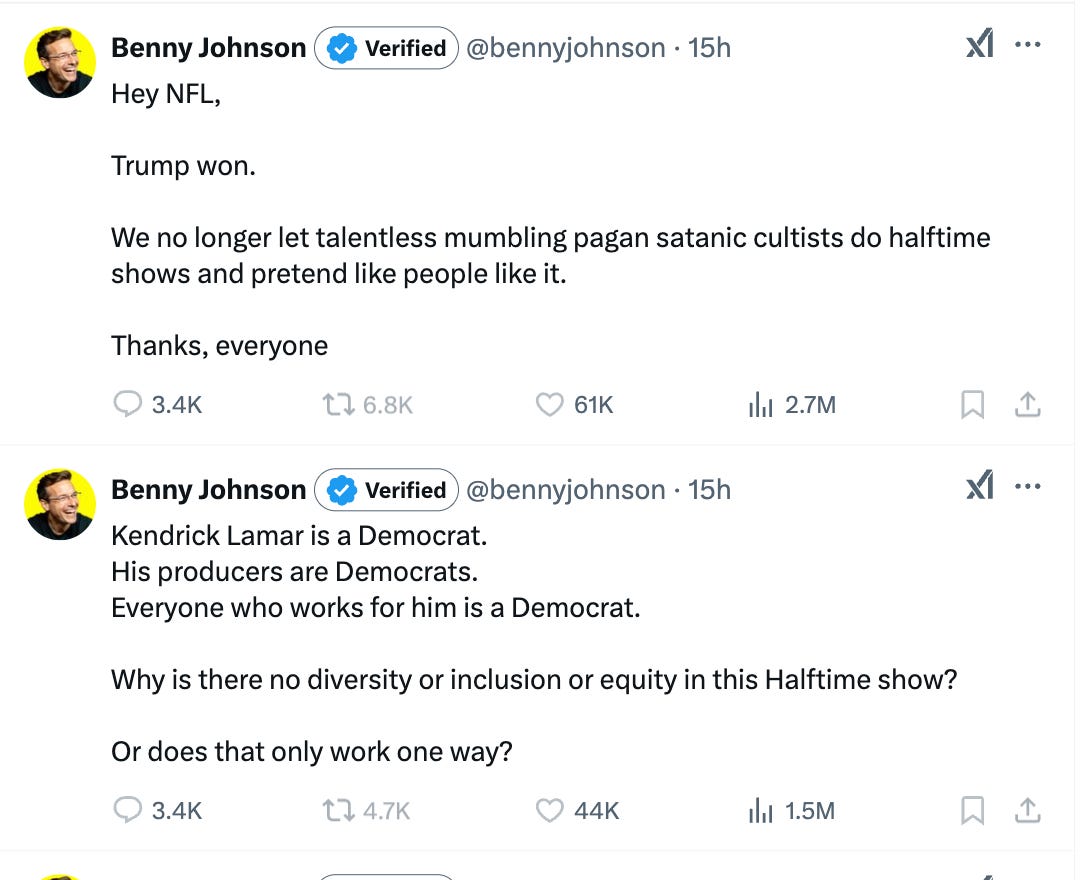Bookmark the second tweet

[972, 810]
